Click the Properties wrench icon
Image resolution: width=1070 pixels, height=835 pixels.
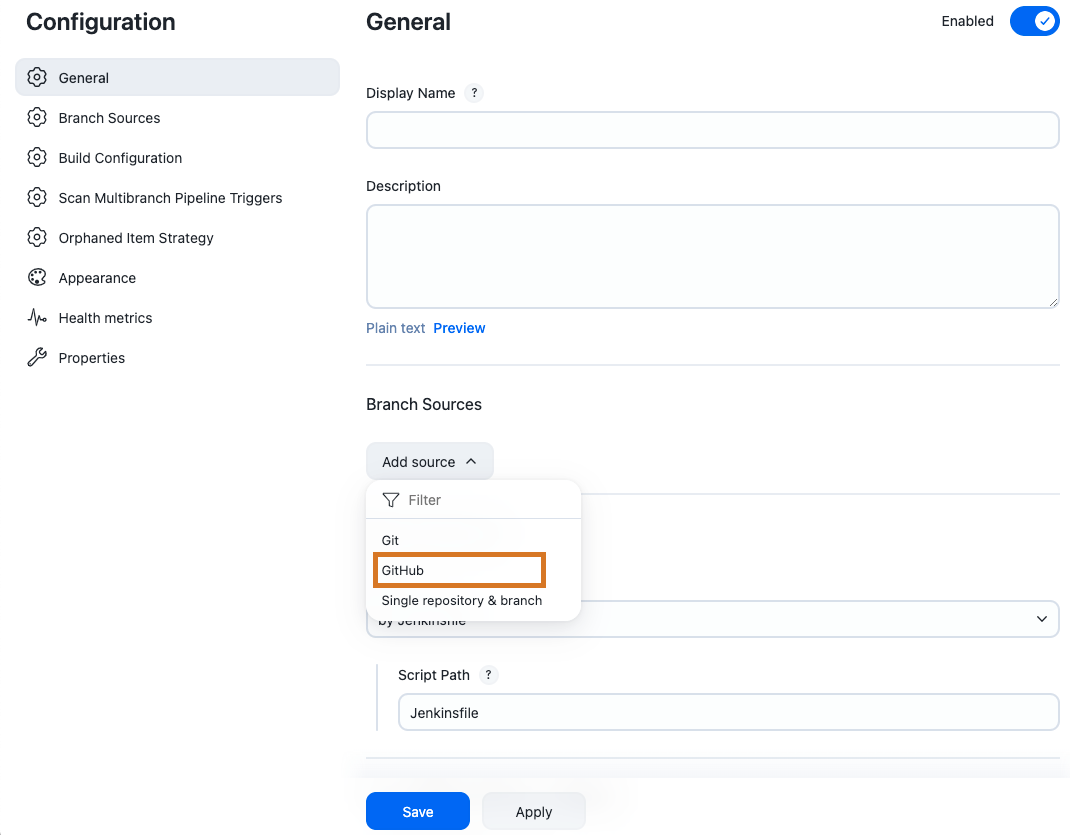[x=37, y=357]
